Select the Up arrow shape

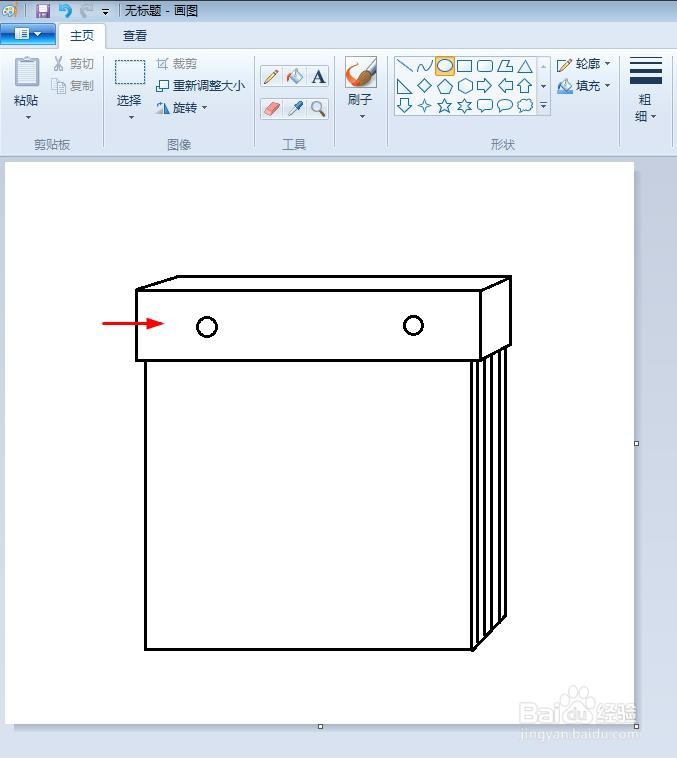point(525,86)
